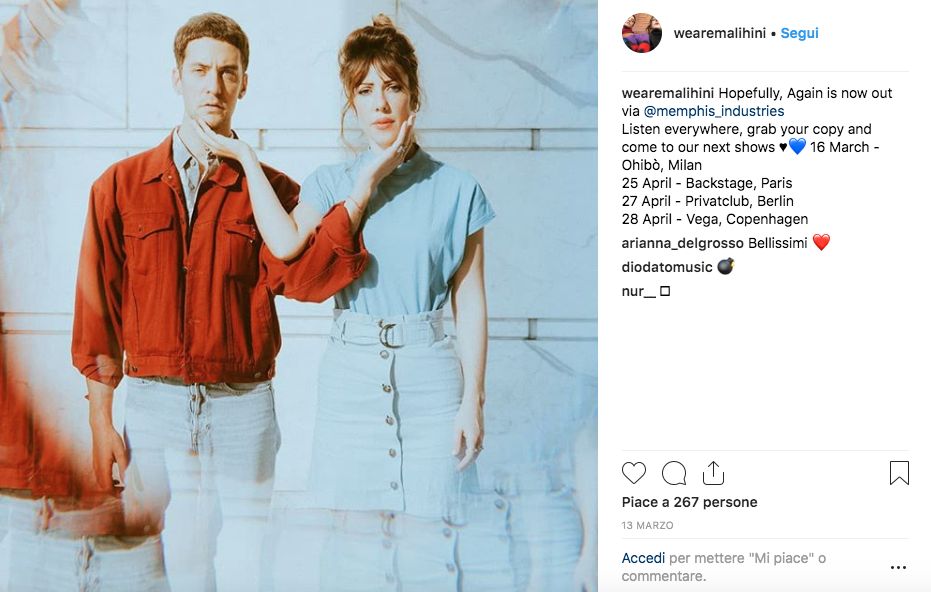Viewport: 931px width, 592px height.
Task: Click Accedi to log in
Action: [643, 558]
